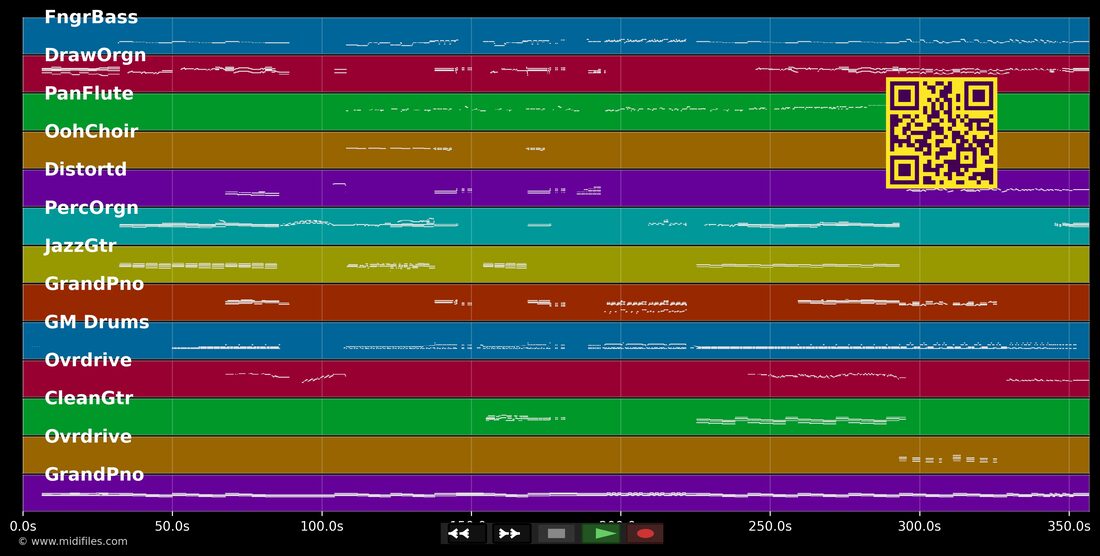Select the OohChoir track label
Viewport: 1100px width, 556px height.
91,131
